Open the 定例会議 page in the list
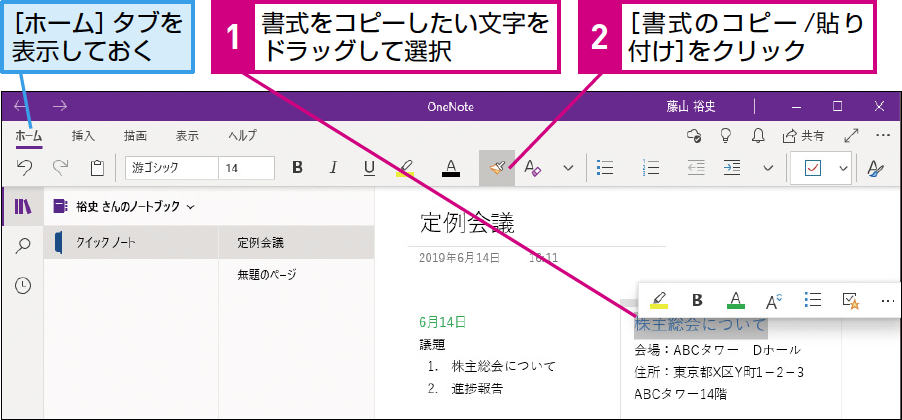Screen dimensions: 902x420 click(x=296, y=243)
